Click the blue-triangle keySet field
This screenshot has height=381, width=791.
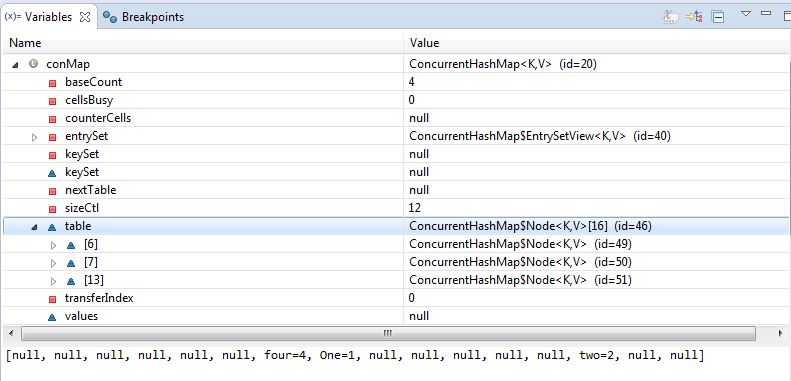pos(82,172)
